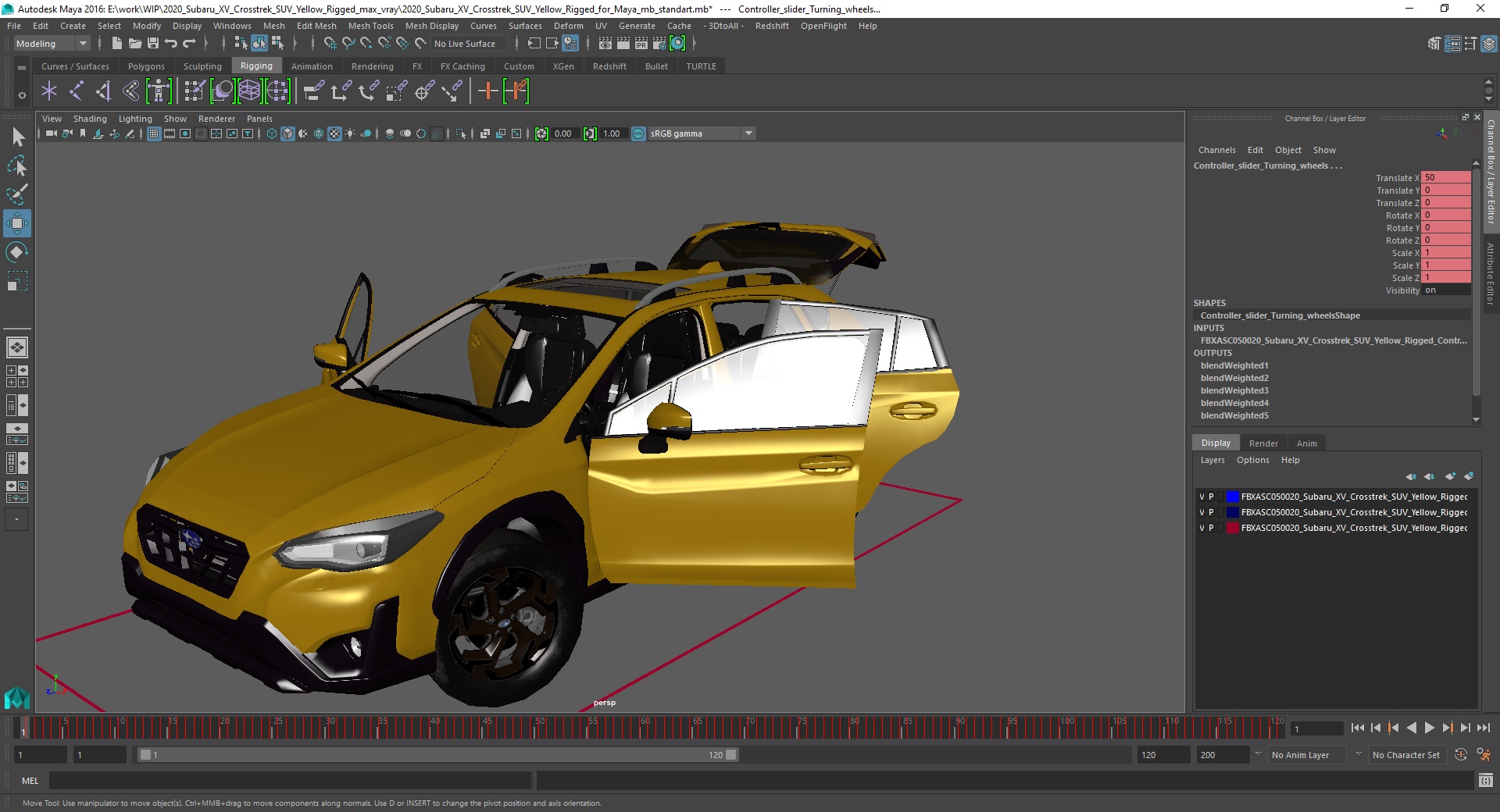1500x812 pixels.
Task: Open the Deform menu in the menu bar
Action: pyautogui.click(x=568, y=26)
